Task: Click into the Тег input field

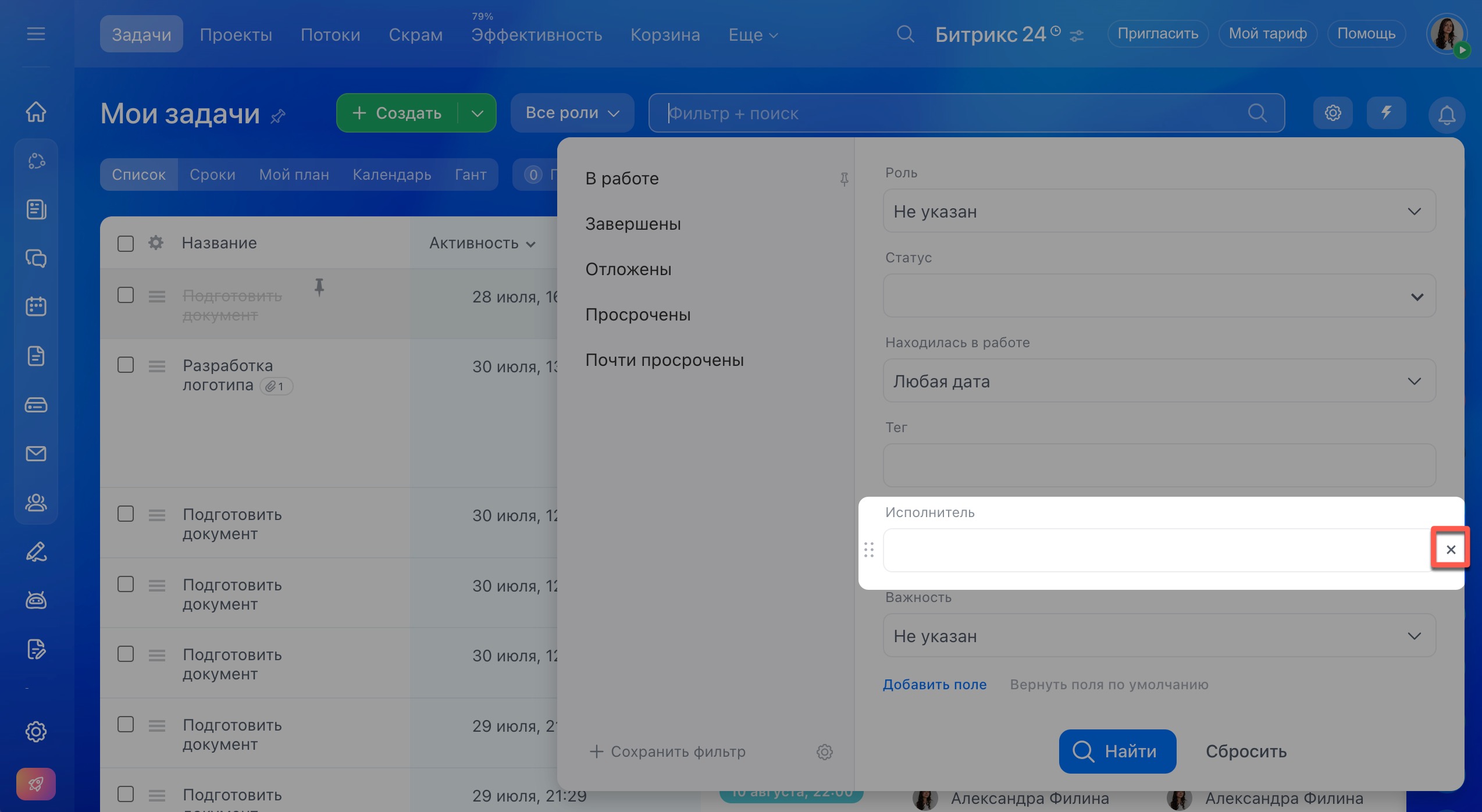Action: 1159,465
